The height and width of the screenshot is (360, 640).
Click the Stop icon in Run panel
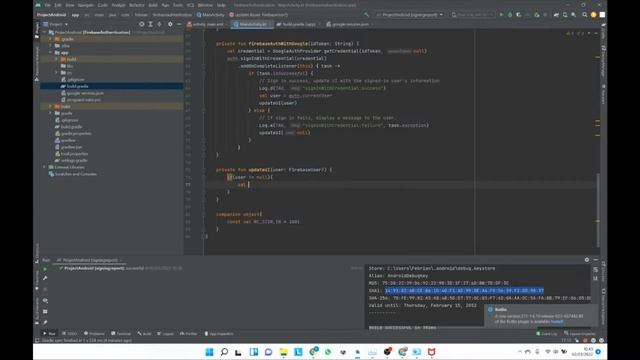pos(45,289)
